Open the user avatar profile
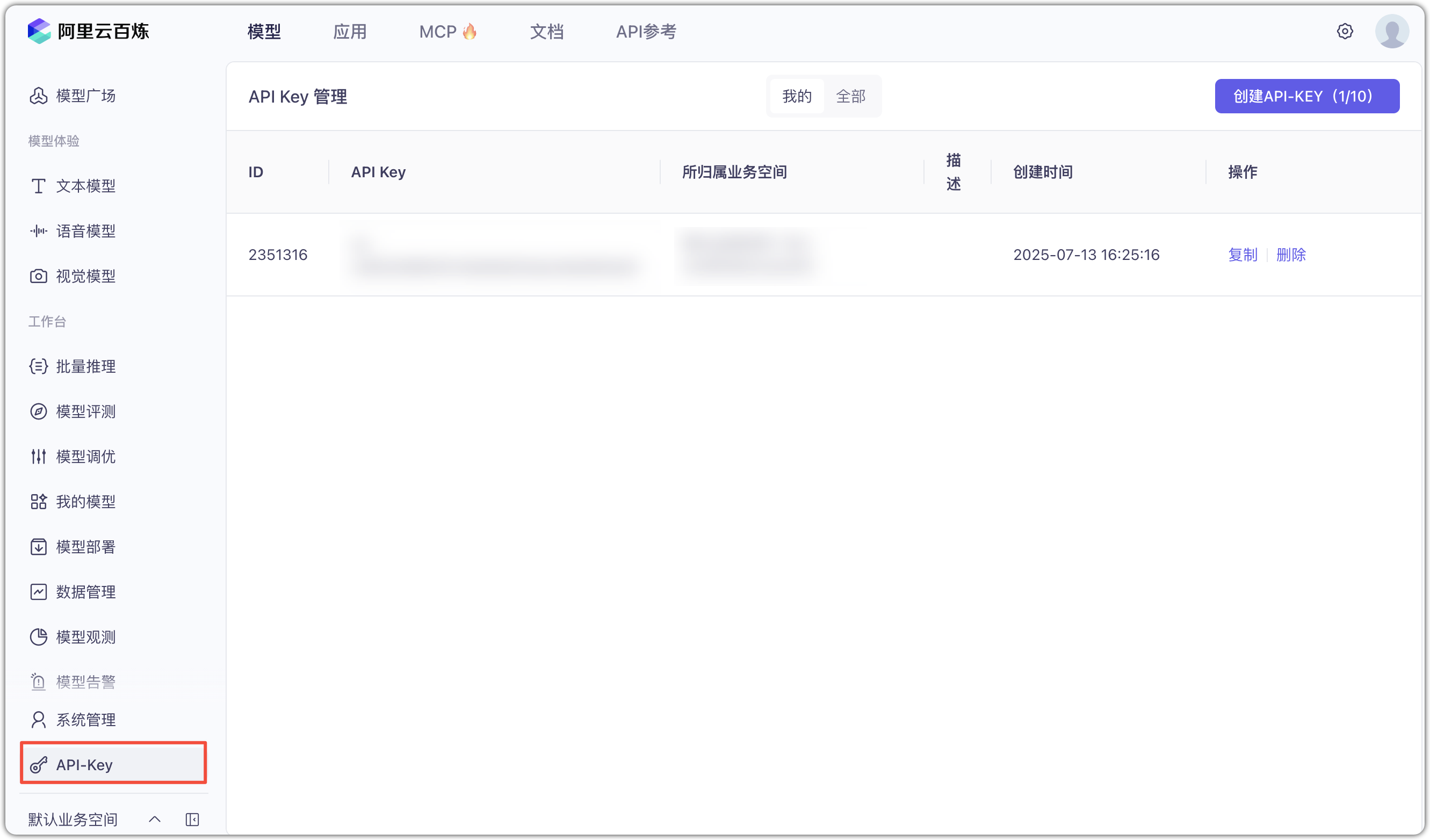Viewport: 1430px width, 840px height. 1391,31
